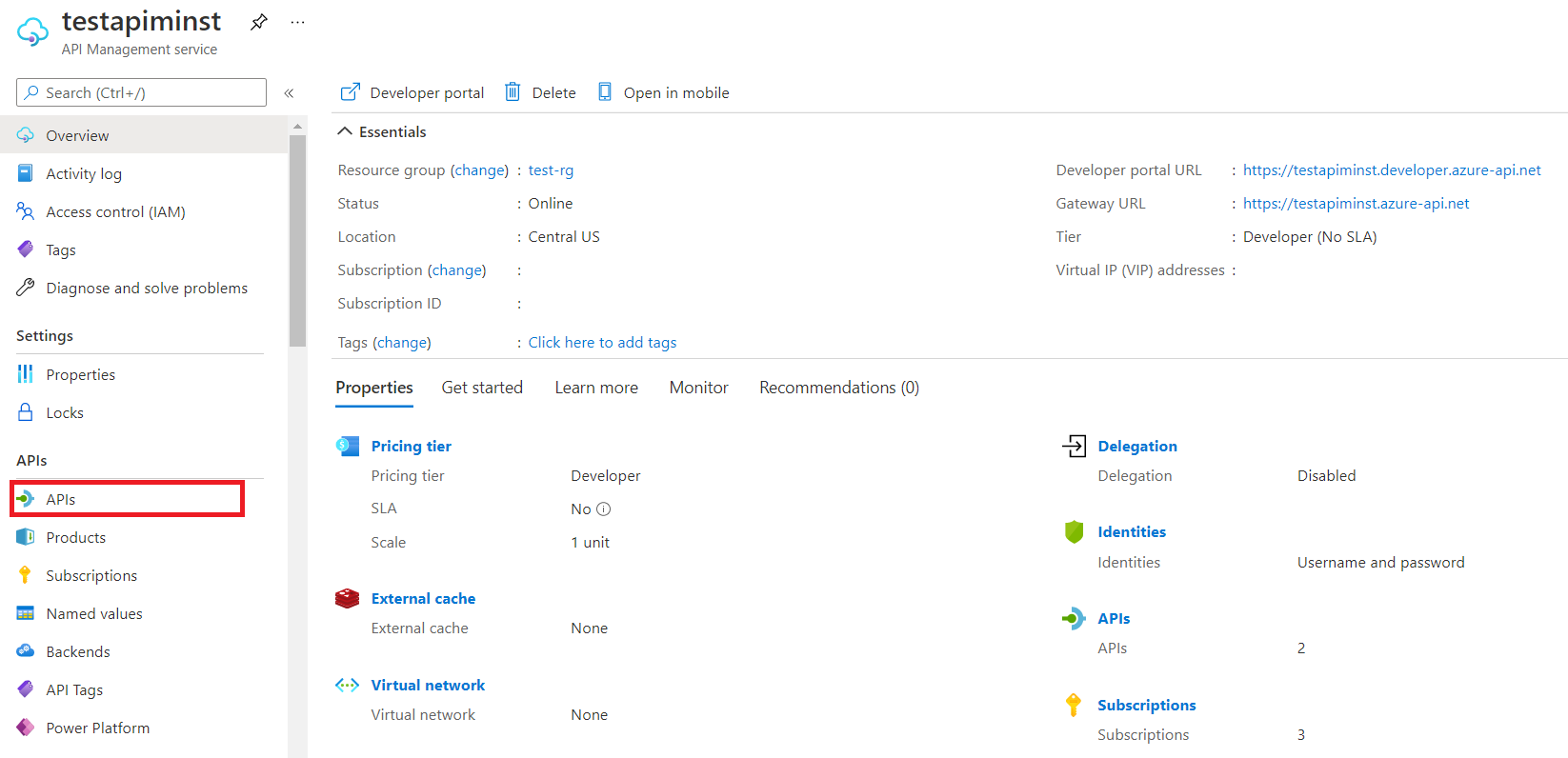Switch to the Get started tab
1568x758 pixels.
(482, 388)
